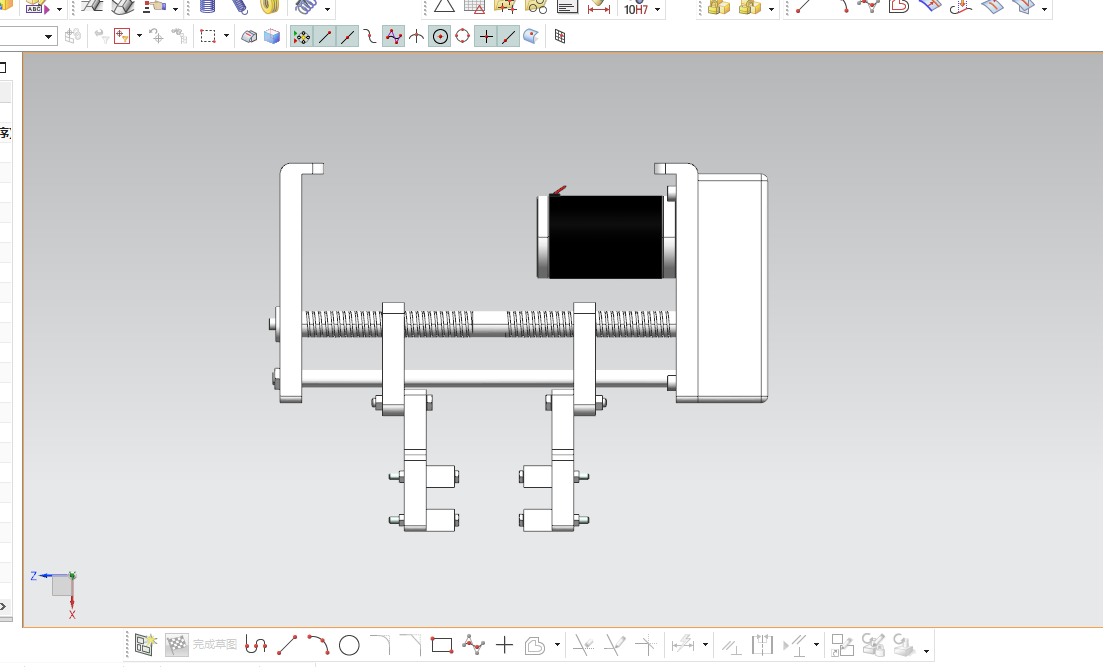
Task: Click the black motor body in model
Action: click(x=606, y=237)
